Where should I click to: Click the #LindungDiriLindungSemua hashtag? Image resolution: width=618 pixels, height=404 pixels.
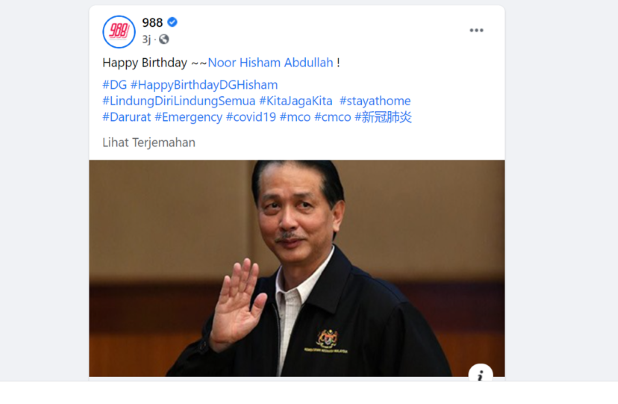(179, 101)
